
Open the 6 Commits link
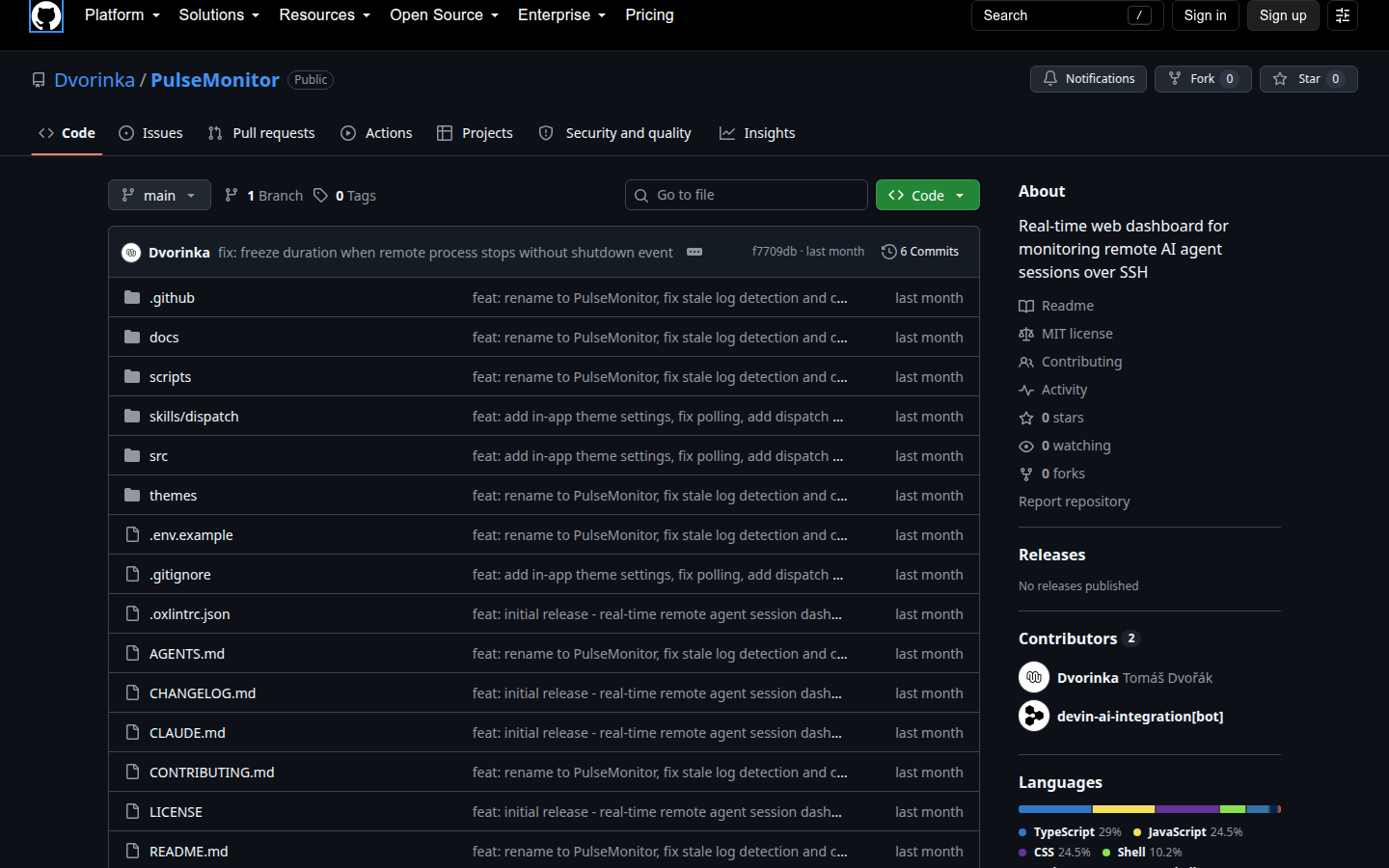920,252
